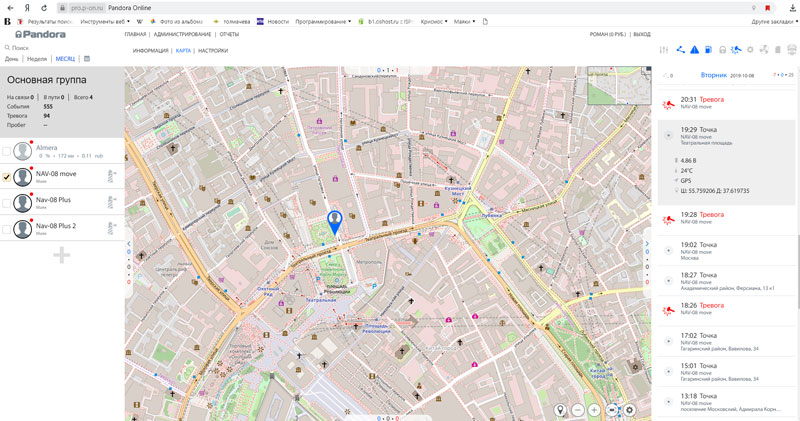Open map settings gear button

pyautogui.click(x=630, y=410)
